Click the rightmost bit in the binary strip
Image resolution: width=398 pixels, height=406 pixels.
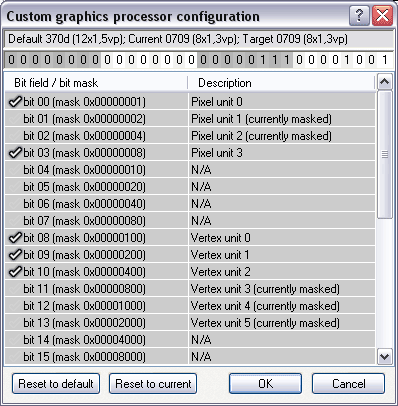pos(385,60)
